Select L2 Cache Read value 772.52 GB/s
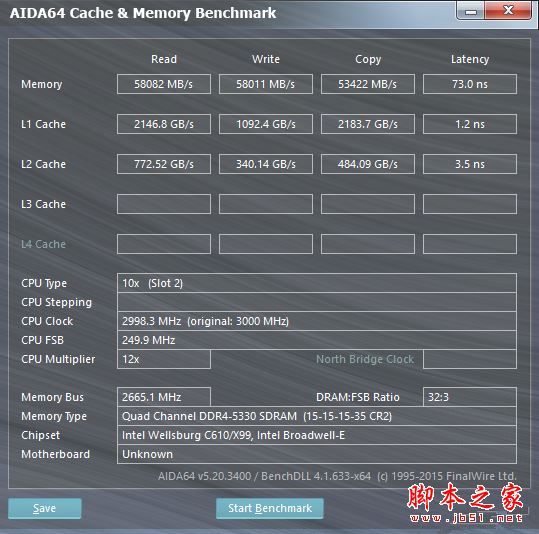Image resolution: width=539 pixels, height=534 pixels. pos(164,164)
